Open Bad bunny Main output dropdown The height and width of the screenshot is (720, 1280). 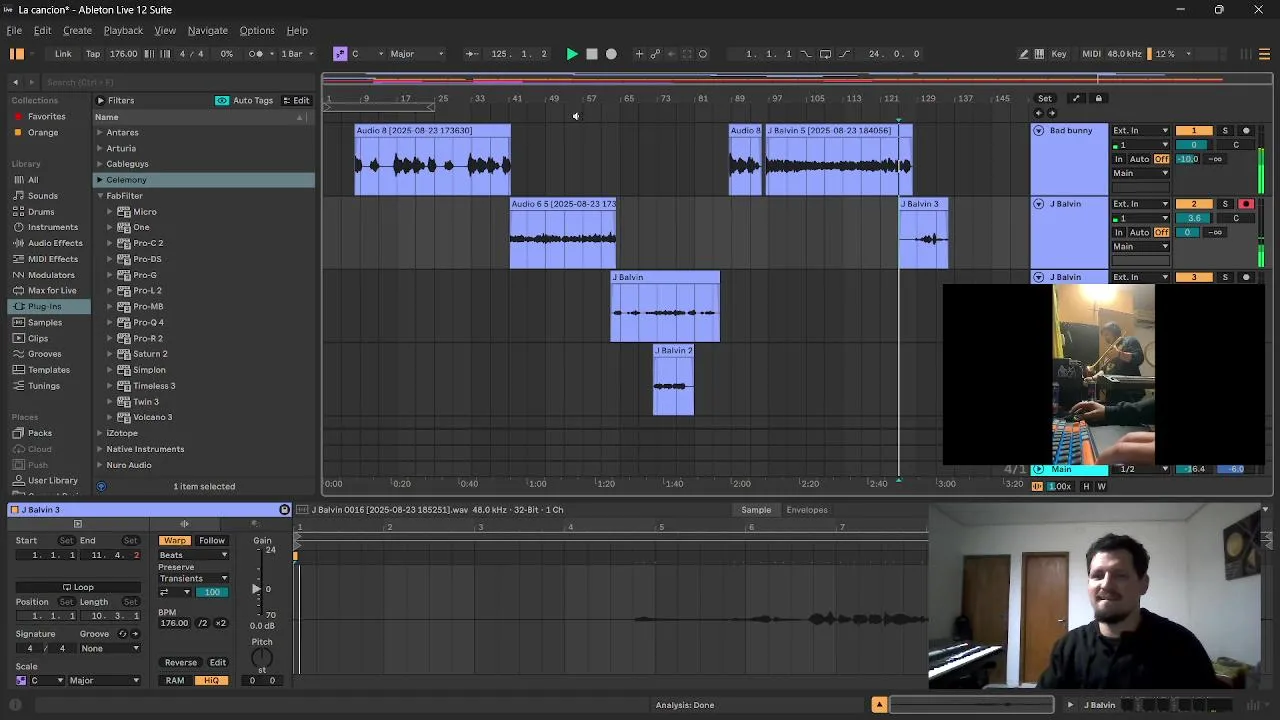coord(1141,173)
